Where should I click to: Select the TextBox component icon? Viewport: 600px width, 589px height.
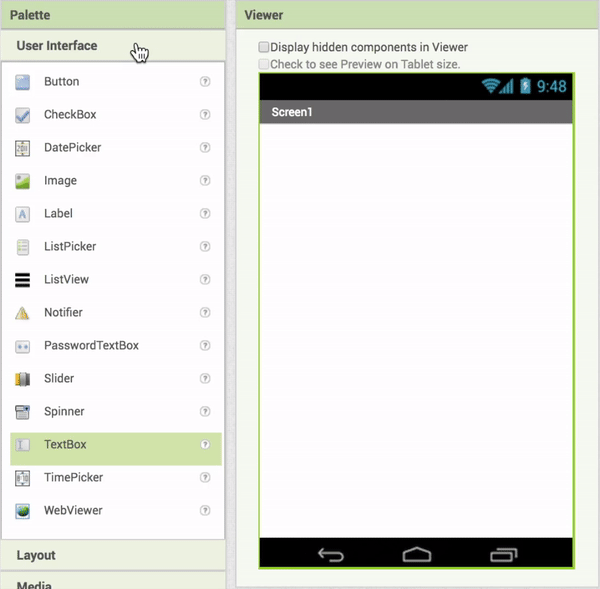pyautogui.click(x=23, y=444)
